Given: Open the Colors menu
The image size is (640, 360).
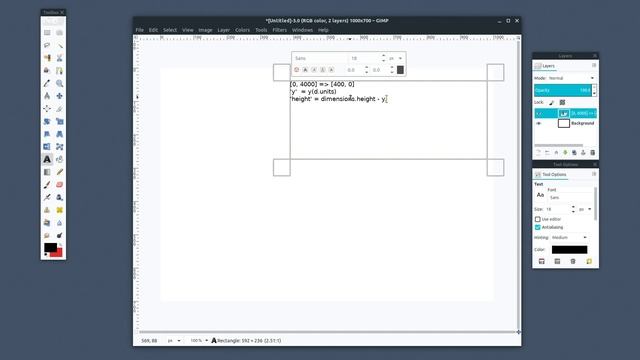Looking at the screenshot, I should click(242, 30).
